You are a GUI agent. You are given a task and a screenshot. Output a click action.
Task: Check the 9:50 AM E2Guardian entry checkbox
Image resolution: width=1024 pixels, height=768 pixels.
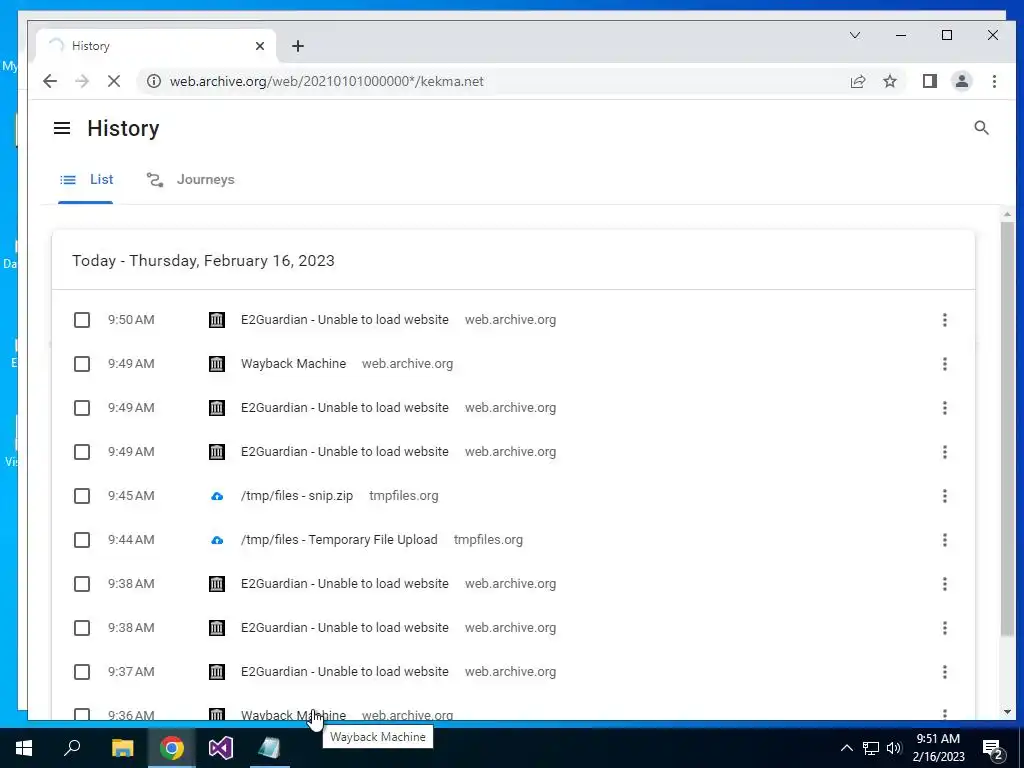click(82, 320)
